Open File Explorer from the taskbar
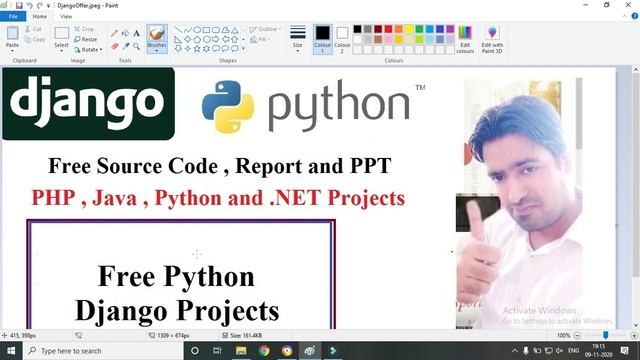 tap(241, 351)
